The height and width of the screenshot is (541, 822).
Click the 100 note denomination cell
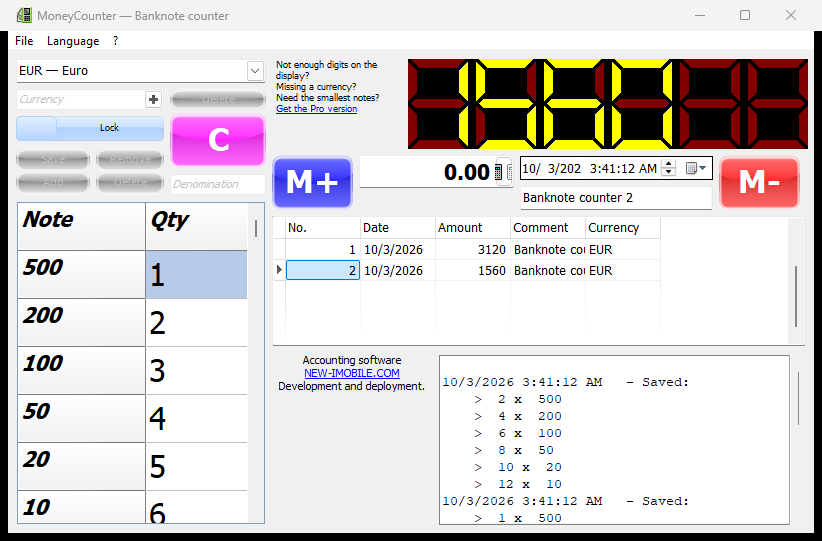tap(81, 371)
